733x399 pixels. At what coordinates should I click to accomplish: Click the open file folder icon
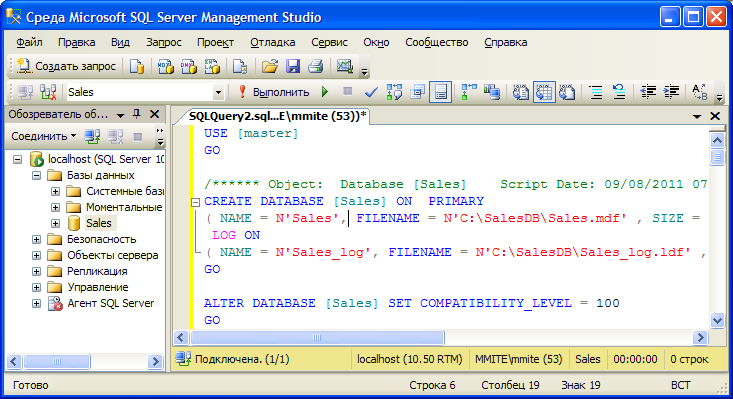[270, 66]
